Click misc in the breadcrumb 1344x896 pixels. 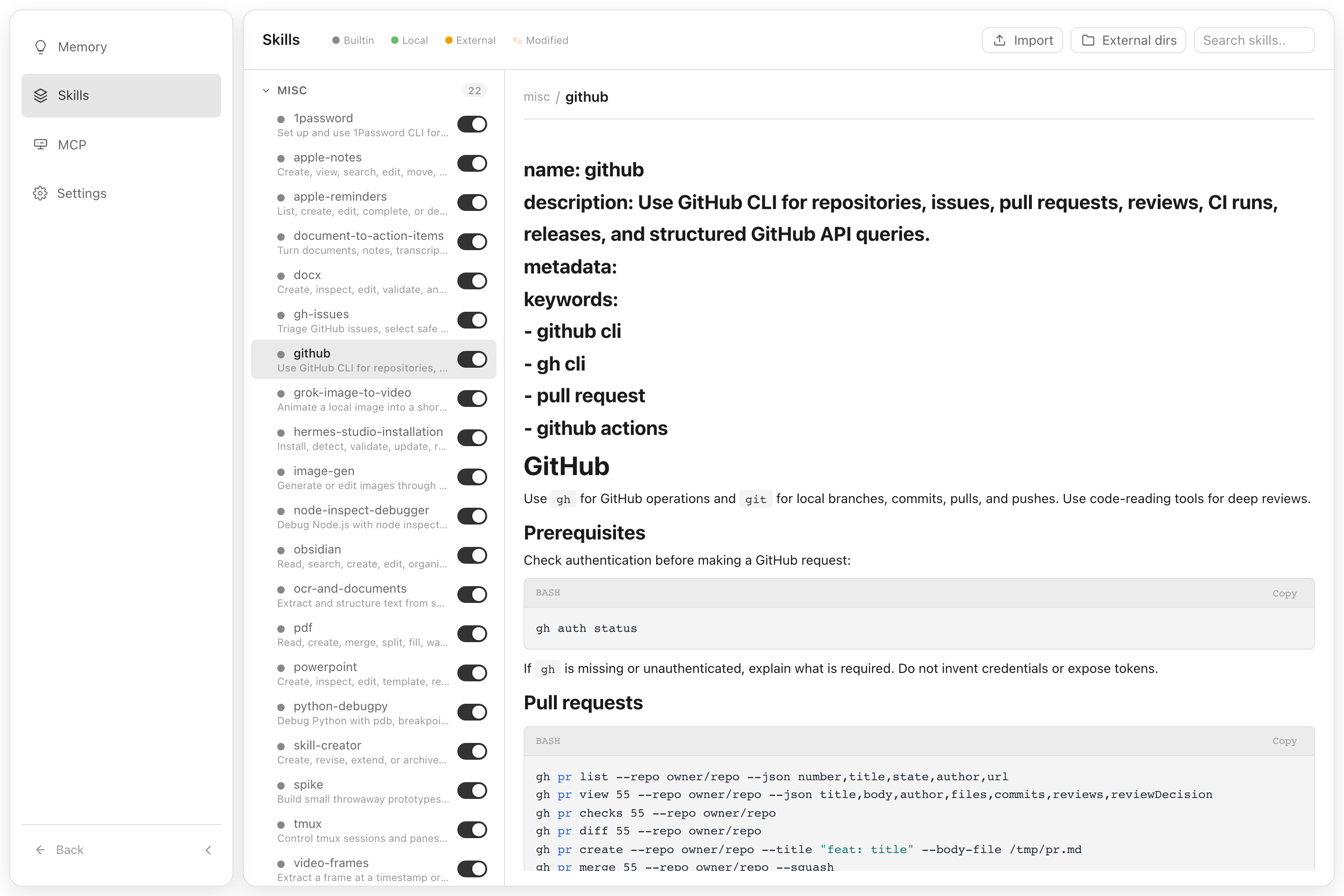537,97
